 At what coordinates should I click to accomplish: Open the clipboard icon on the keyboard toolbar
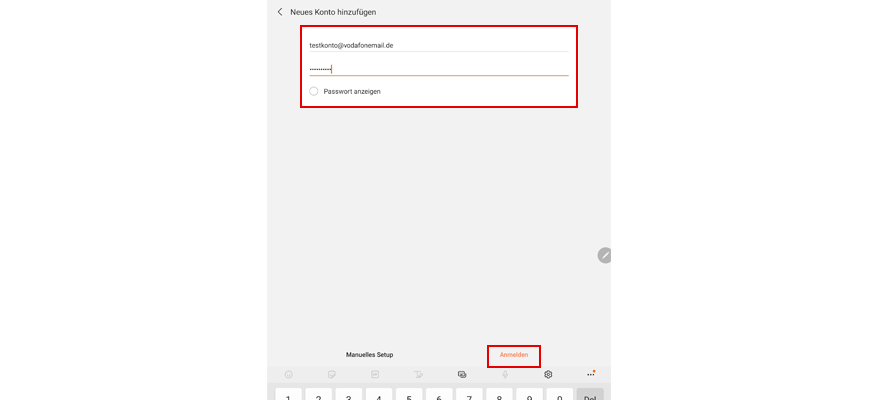462,374
